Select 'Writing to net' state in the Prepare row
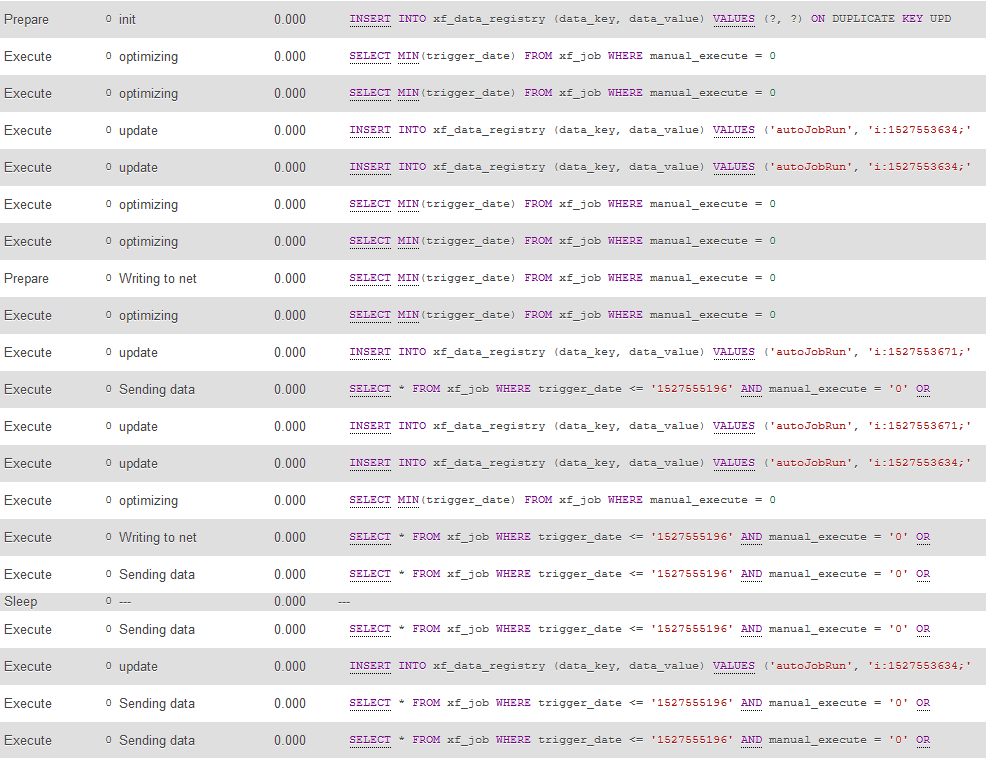 click(x=157, y=279)
